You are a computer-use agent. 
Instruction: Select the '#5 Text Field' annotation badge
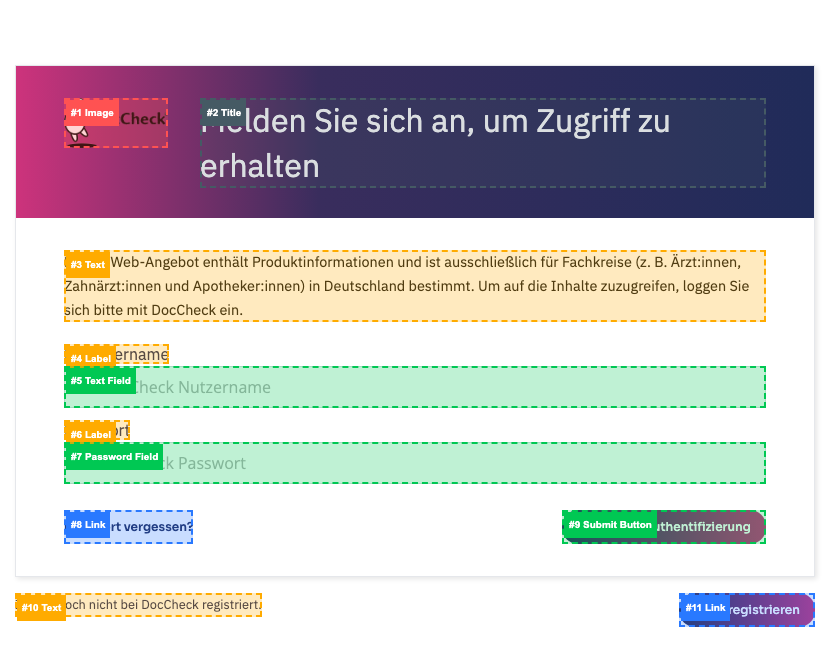point(100,381)
